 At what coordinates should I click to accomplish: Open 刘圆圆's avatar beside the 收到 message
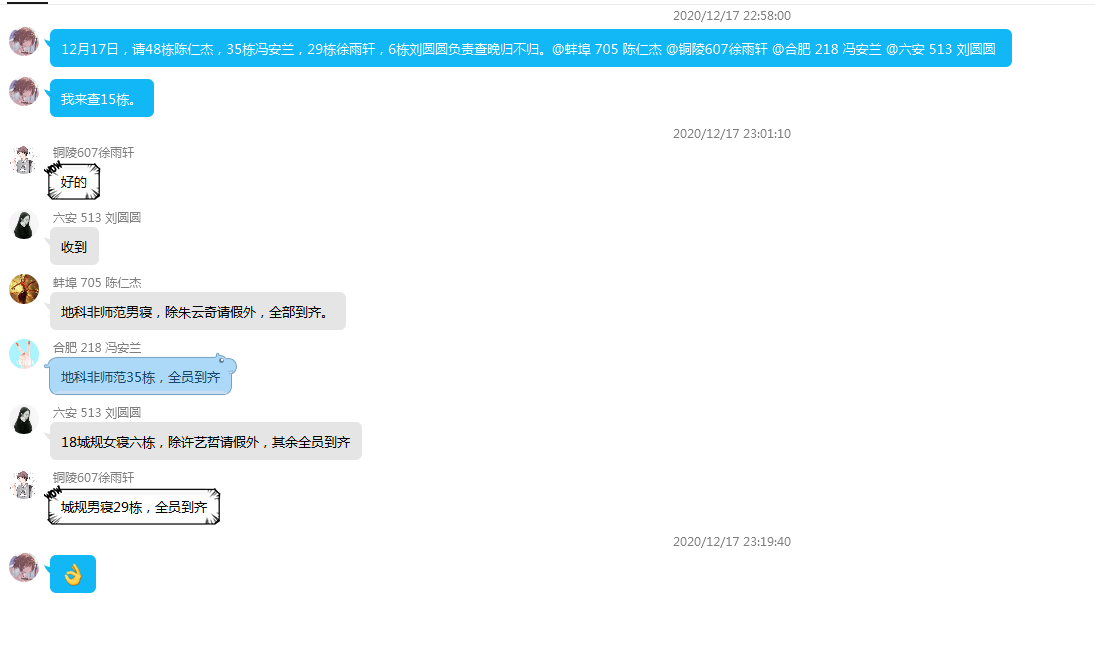point(24,224)
